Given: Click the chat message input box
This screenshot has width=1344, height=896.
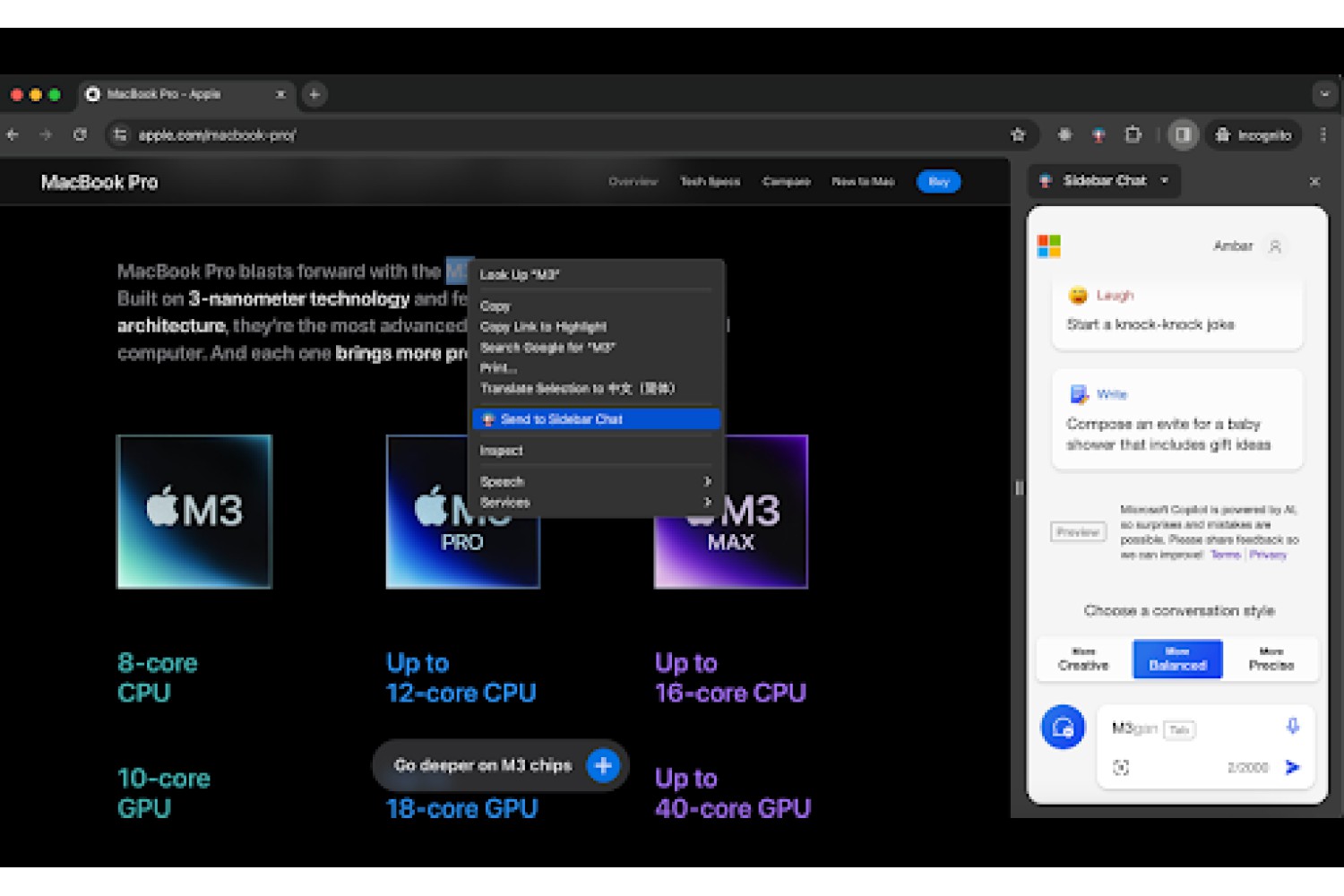Looking at the screenshot, I should coord(1205,745).
